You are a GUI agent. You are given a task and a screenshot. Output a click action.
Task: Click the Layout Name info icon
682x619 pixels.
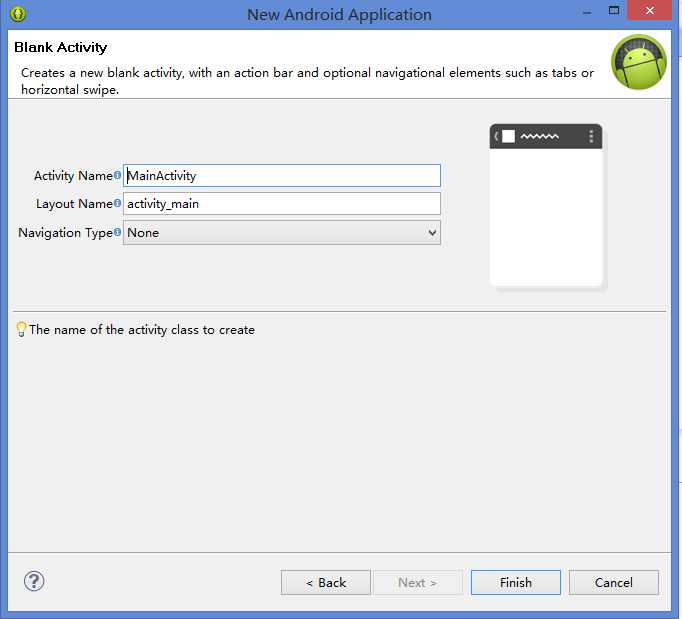tap(117, 203)
